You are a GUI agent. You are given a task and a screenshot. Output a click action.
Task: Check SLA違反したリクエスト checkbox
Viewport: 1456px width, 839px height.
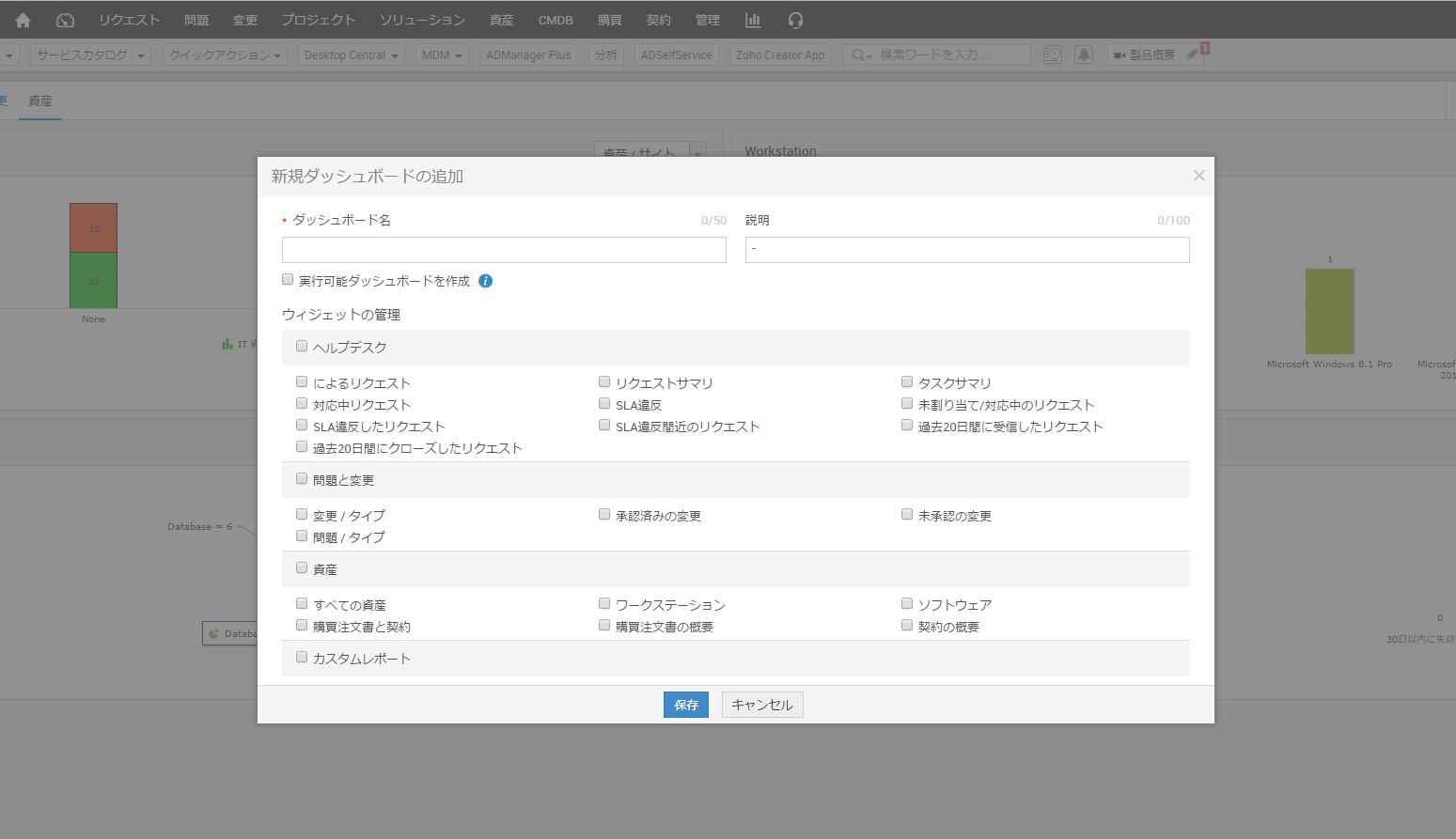[x=302, y=426]
